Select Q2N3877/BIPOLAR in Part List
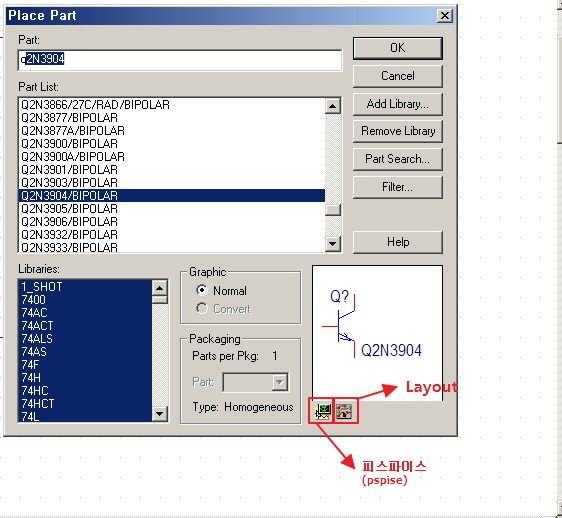 [x=171, y=118]
